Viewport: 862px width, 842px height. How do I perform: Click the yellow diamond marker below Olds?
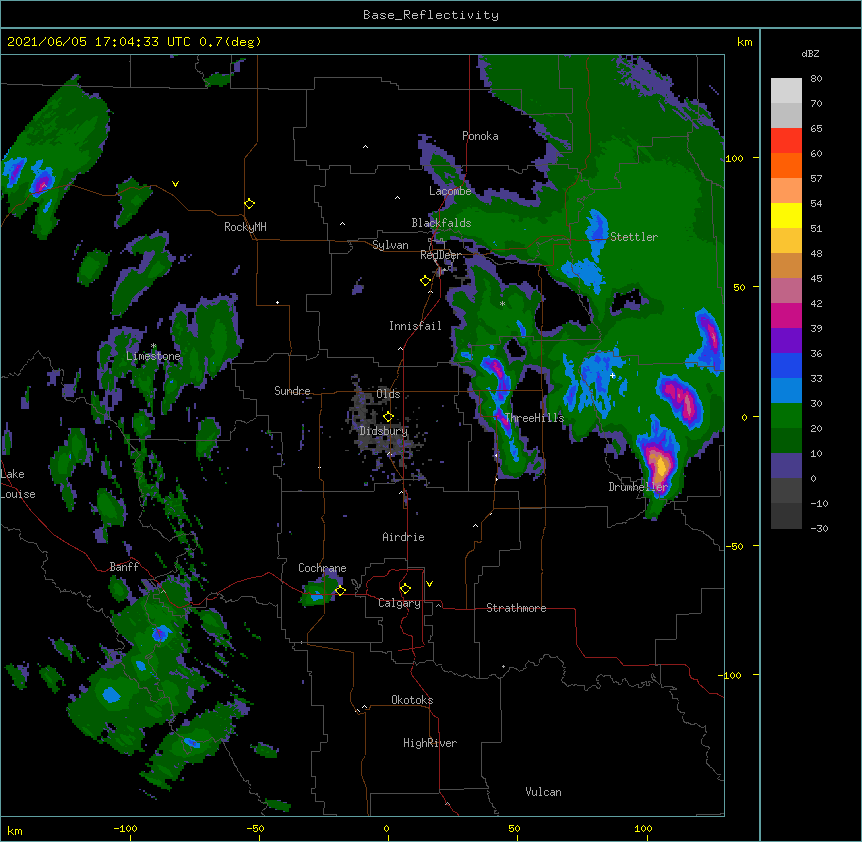[x=388, y=417]
